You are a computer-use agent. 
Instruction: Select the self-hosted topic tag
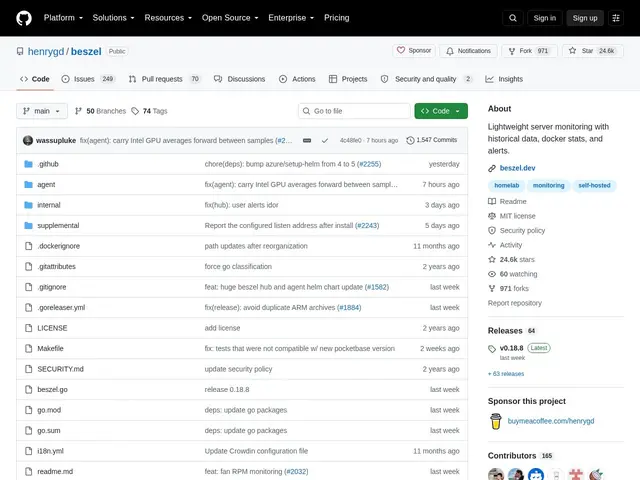[594, 185]
